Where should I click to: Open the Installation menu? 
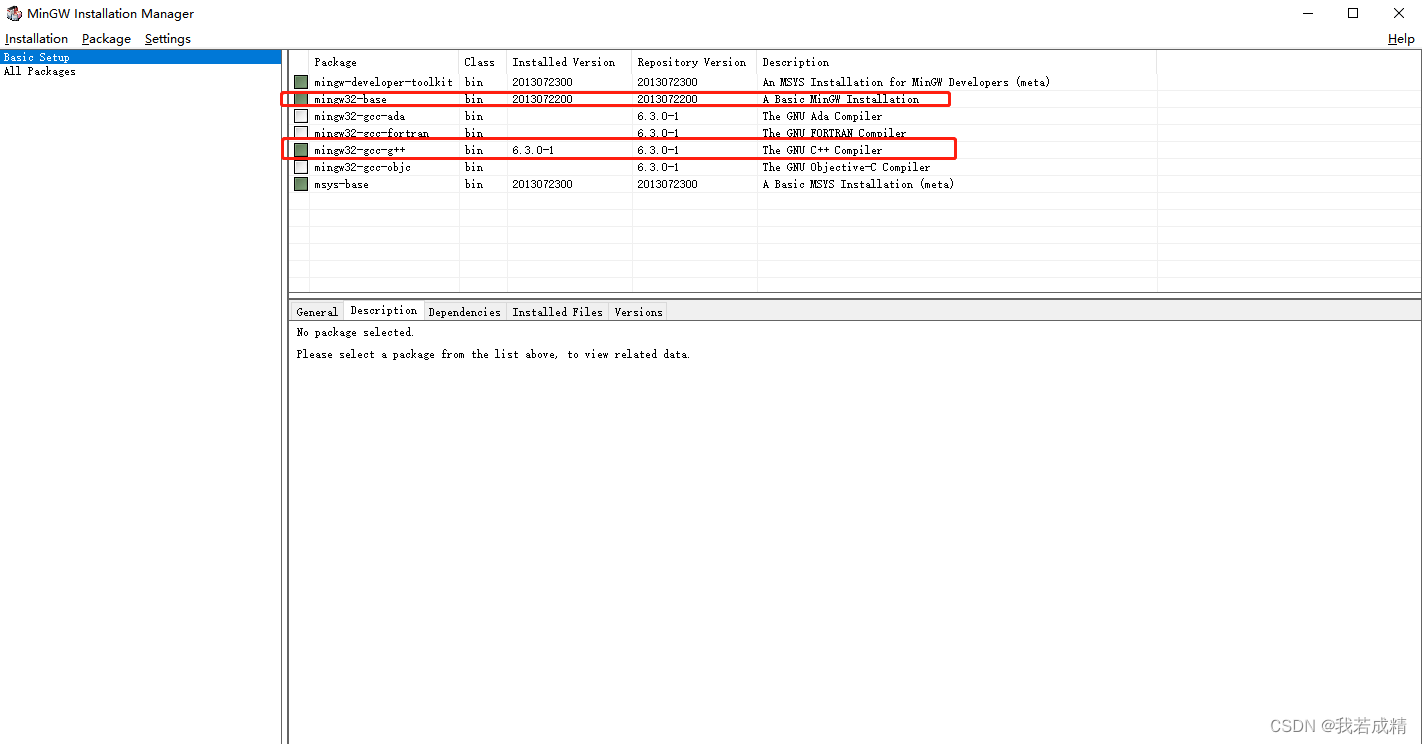point(36,38)
